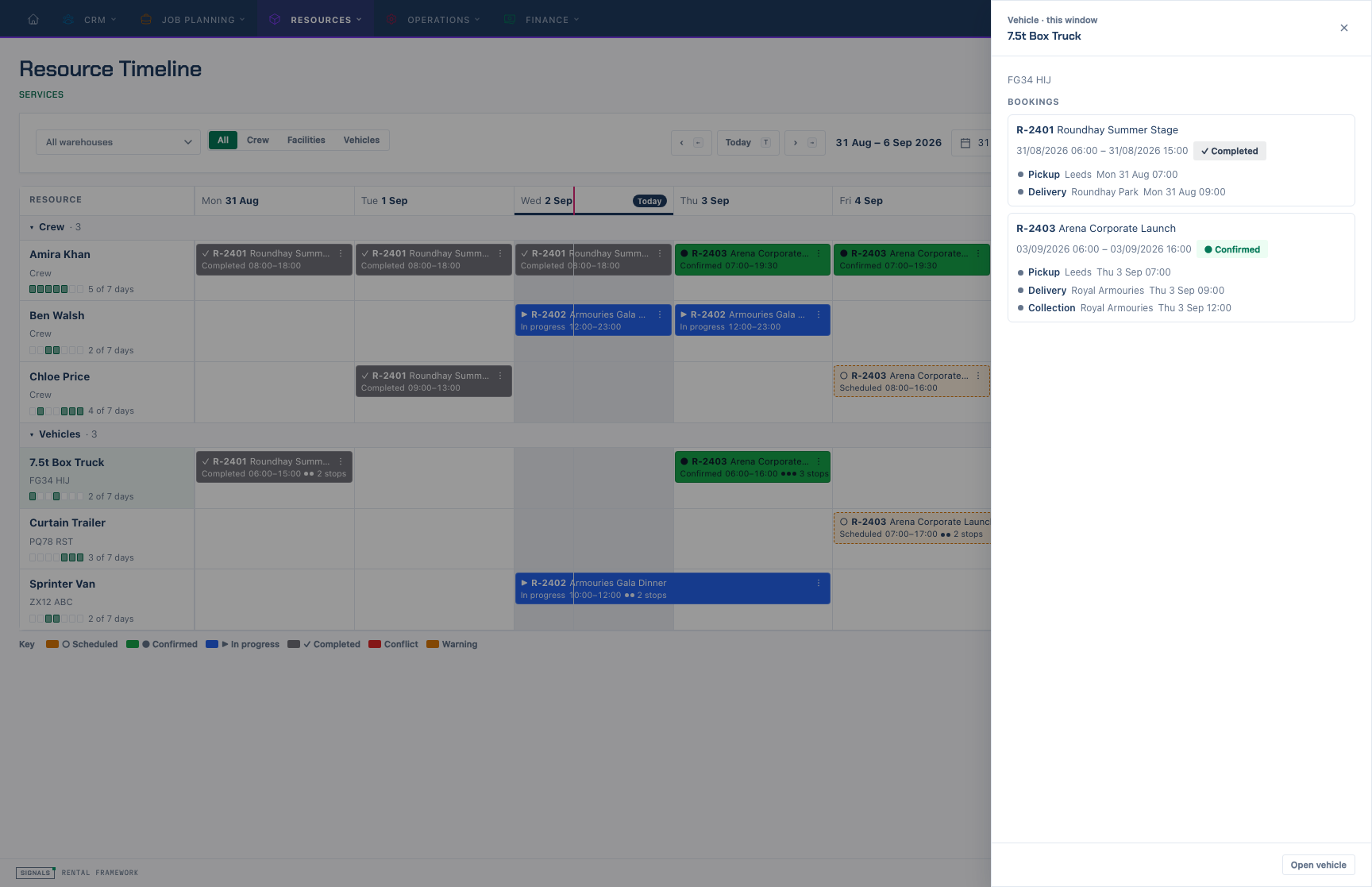Open R-2401 Roundhay Summer Stage booking card
1372x887 pixels.
(x=1181, y=160)
